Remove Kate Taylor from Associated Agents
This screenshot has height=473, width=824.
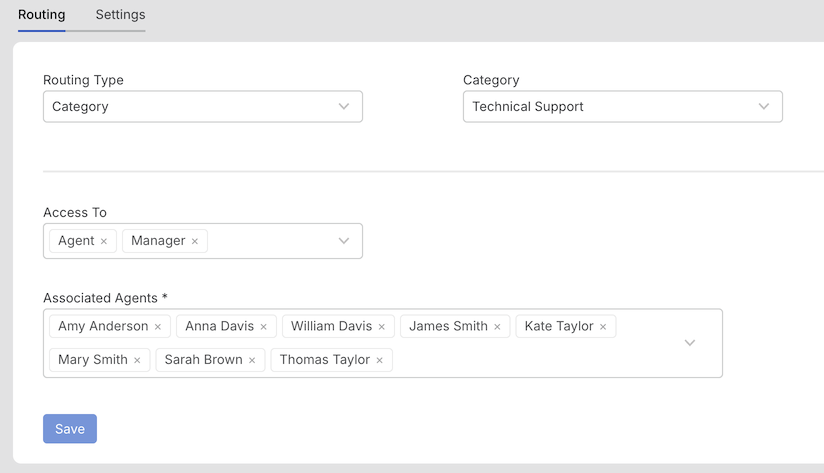coord(603,327)
